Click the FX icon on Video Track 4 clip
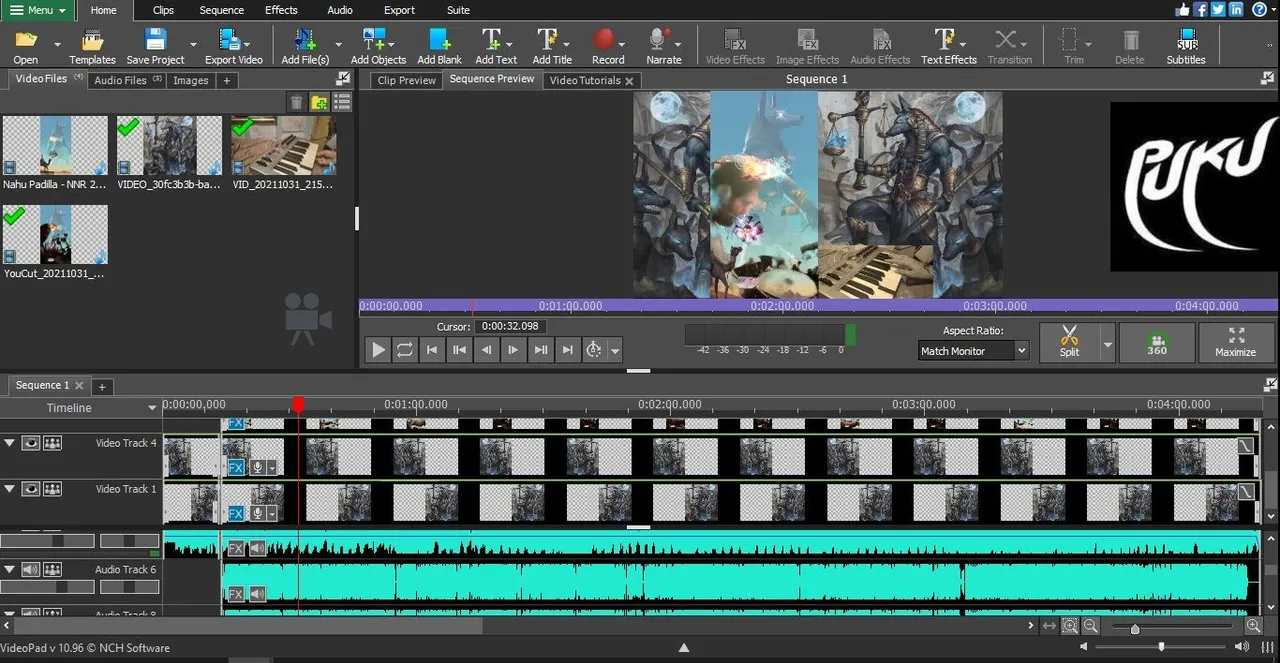Viewport: 1280px width, 663px height. click(236, 467)
